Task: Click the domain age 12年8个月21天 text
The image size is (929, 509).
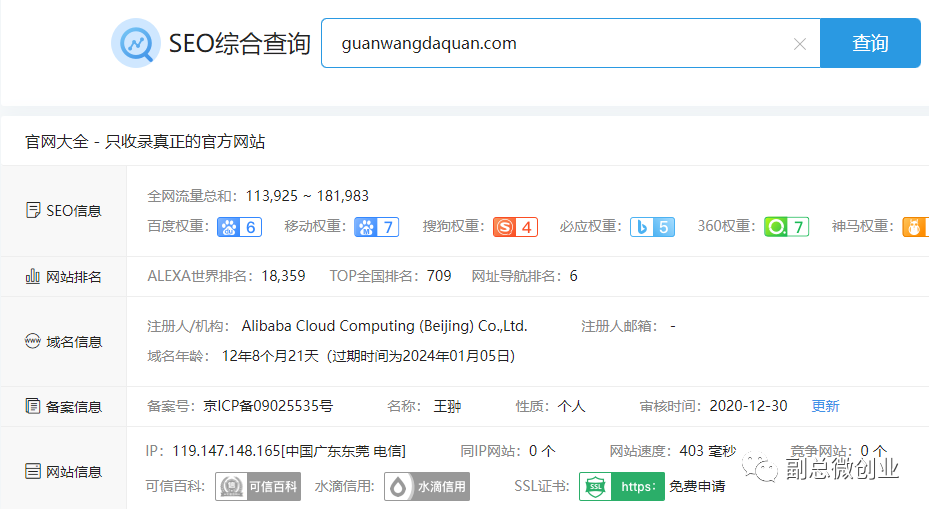Action: tap(270, 356)
